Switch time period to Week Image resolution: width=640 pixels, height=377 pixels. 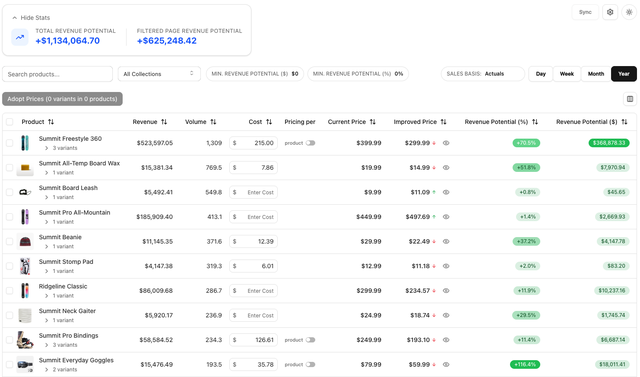pos(567,74)
